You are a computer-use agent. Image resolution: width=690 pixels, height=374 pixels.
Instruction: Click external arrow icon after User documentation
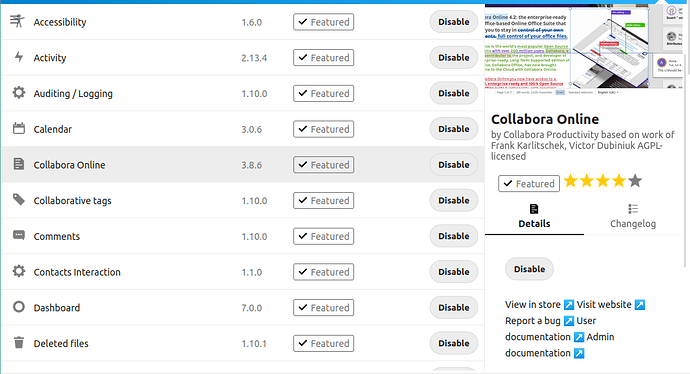click(x=579, y=337)
